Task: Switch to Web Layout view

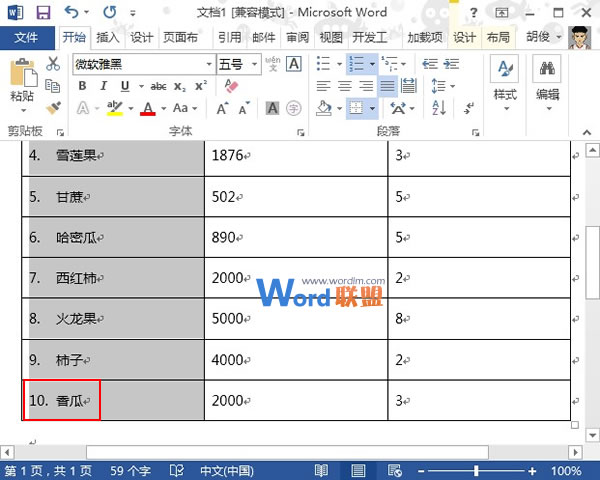Action: 395,470
